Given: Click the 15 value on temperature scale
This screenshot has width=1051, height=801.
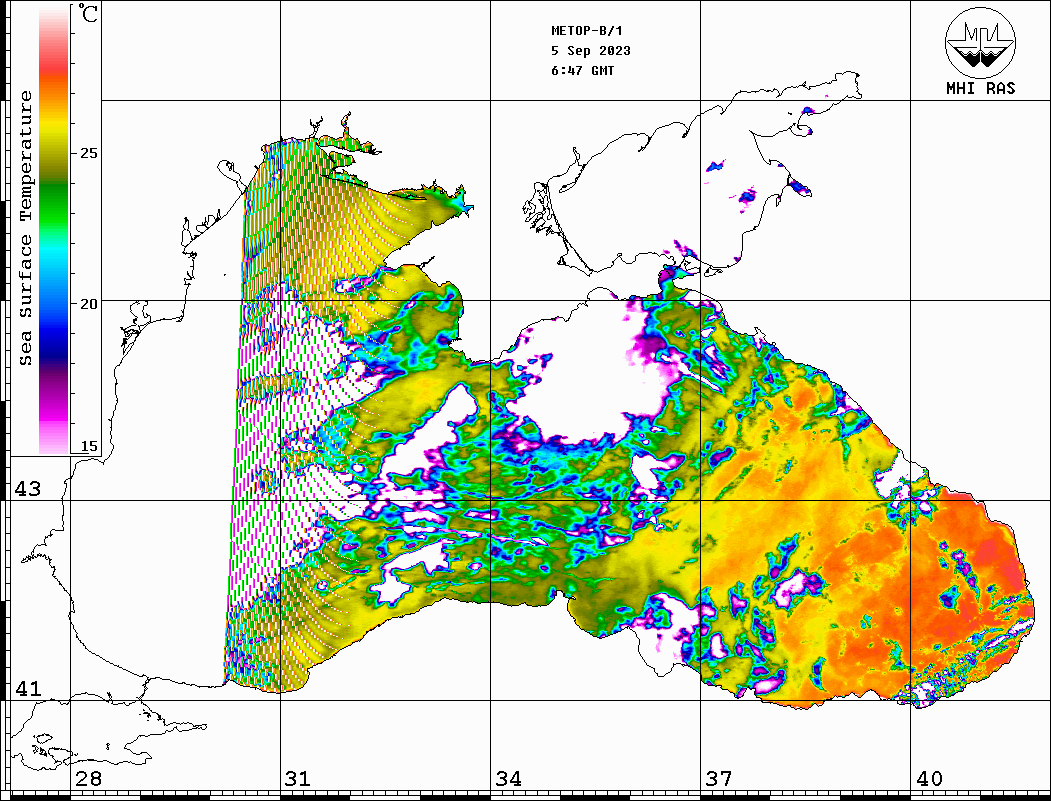Looking at the screenshot, I should click(88, 446).
